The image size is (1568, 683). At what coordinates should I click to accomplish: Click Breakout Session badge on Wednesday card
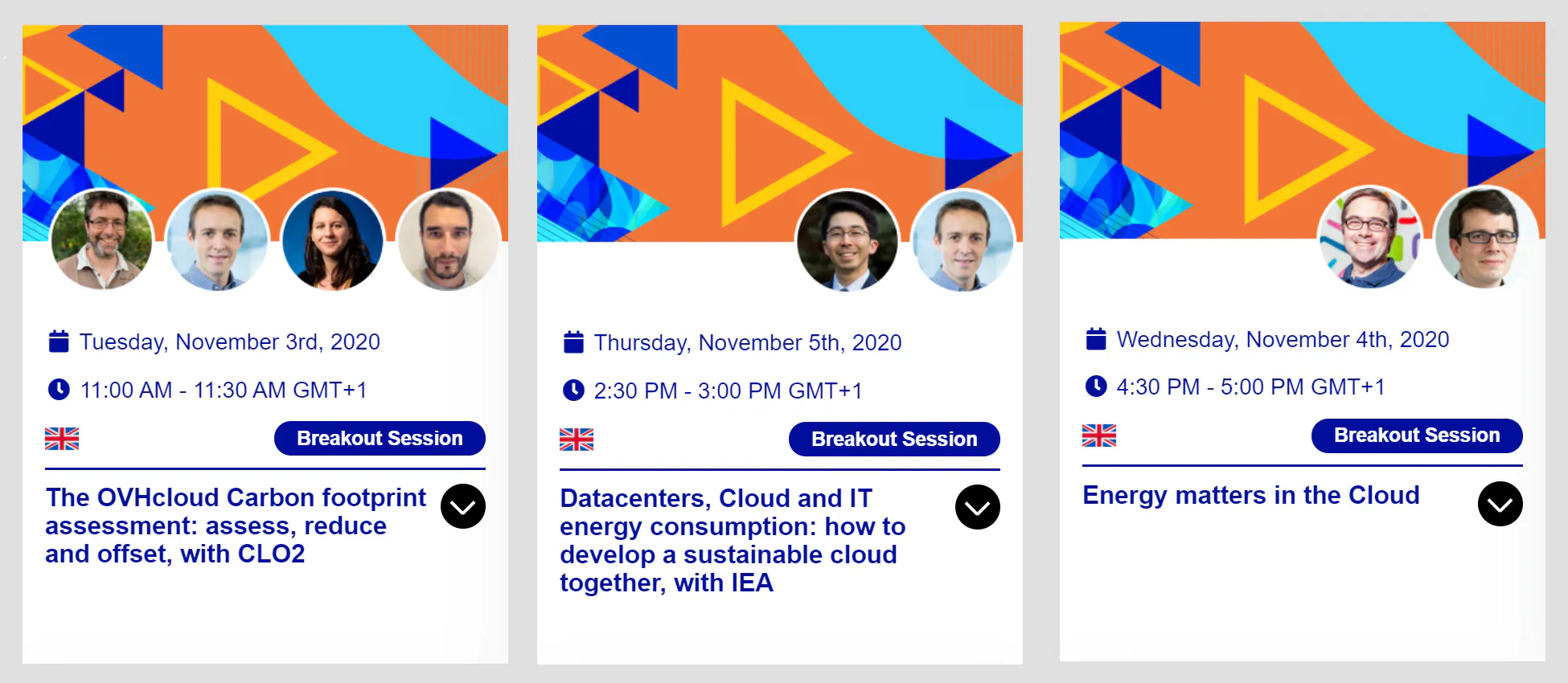coord(1417,436)
